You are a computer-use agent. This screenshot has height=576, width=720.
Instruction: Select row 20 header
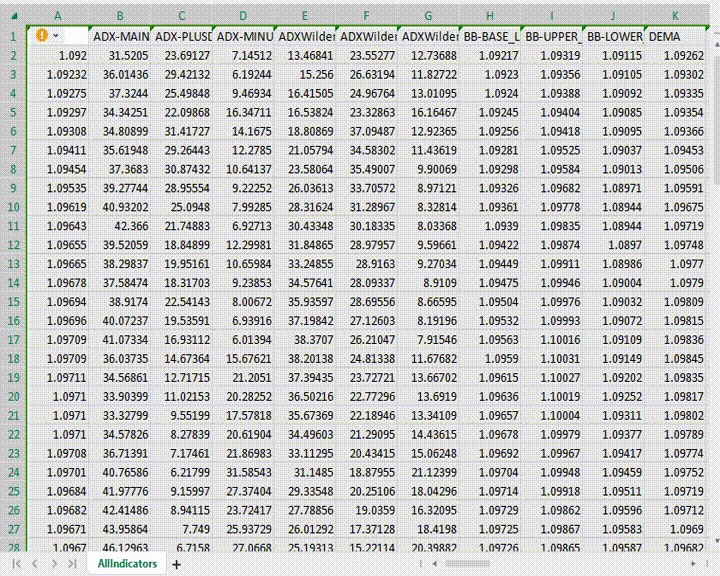13,396
